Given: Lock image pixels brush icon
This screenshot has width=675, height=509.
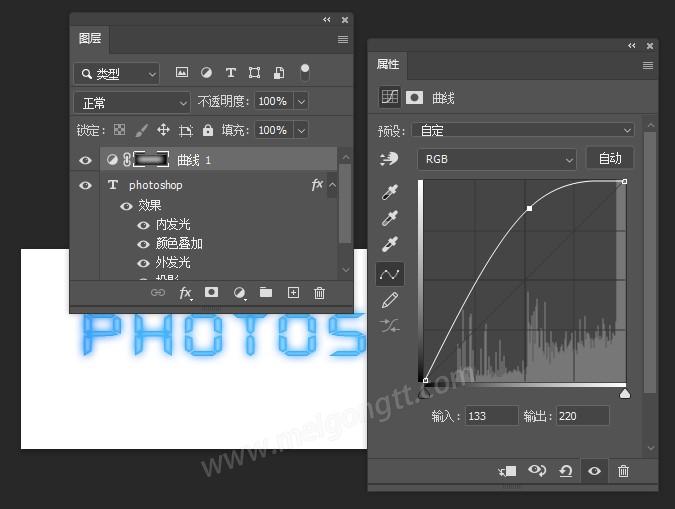Looking at the screenshot, I should click(141, 130).
